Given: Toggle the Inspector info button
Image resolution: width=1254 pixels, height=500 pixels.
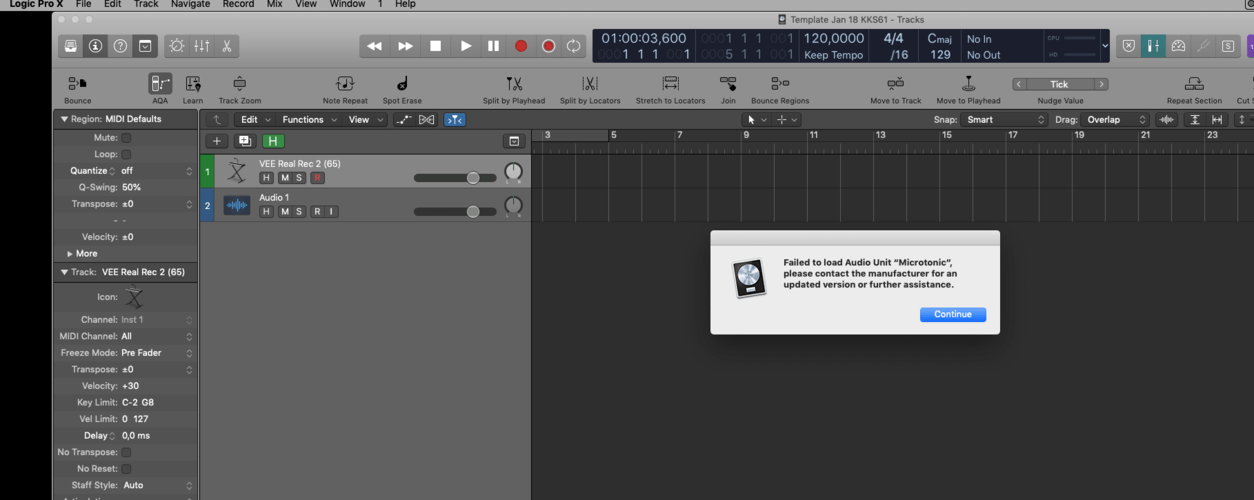Looking at the screenshot, I should 95,46.
